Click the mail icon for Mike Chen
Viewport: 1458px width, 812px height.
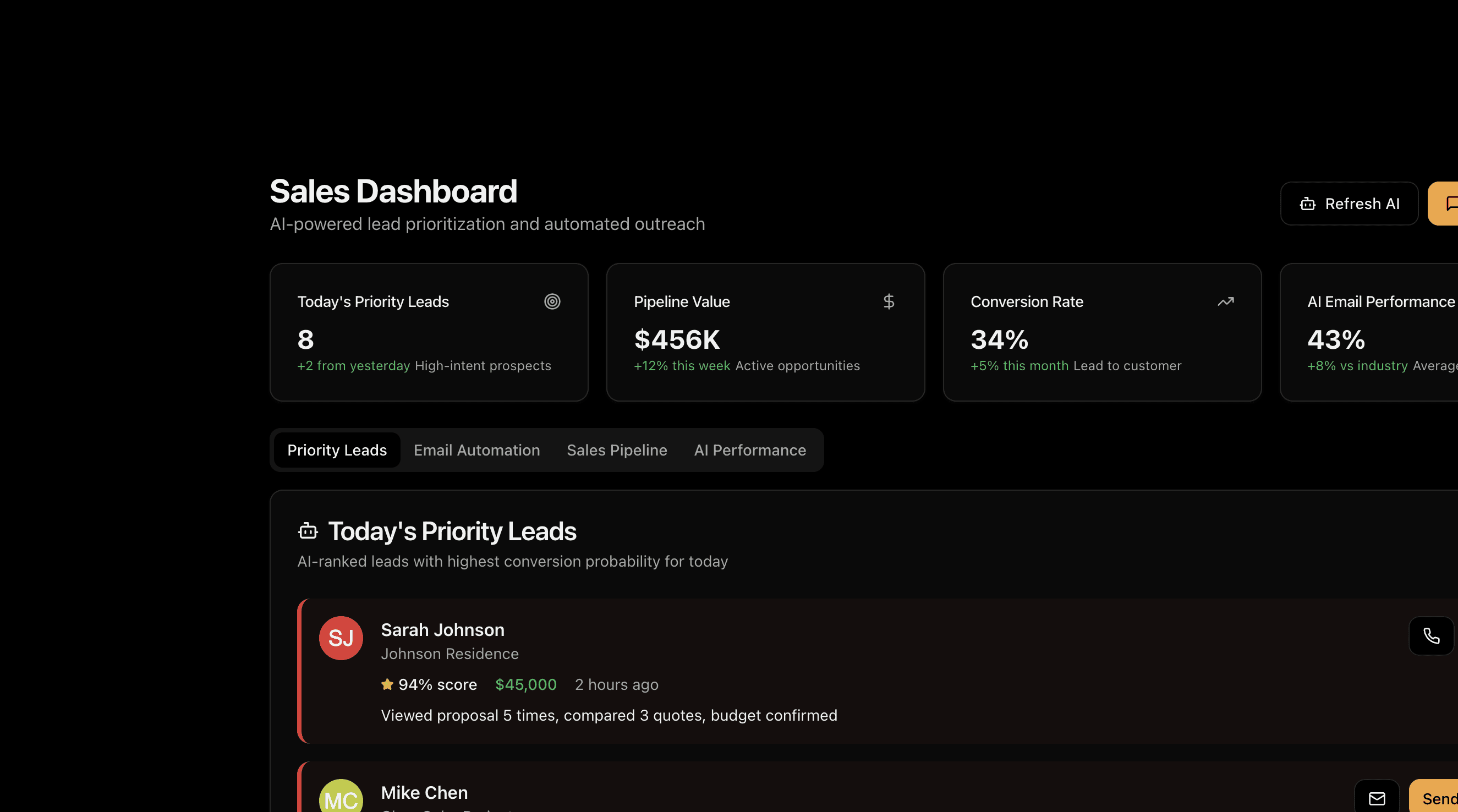tap(1377, 798)
